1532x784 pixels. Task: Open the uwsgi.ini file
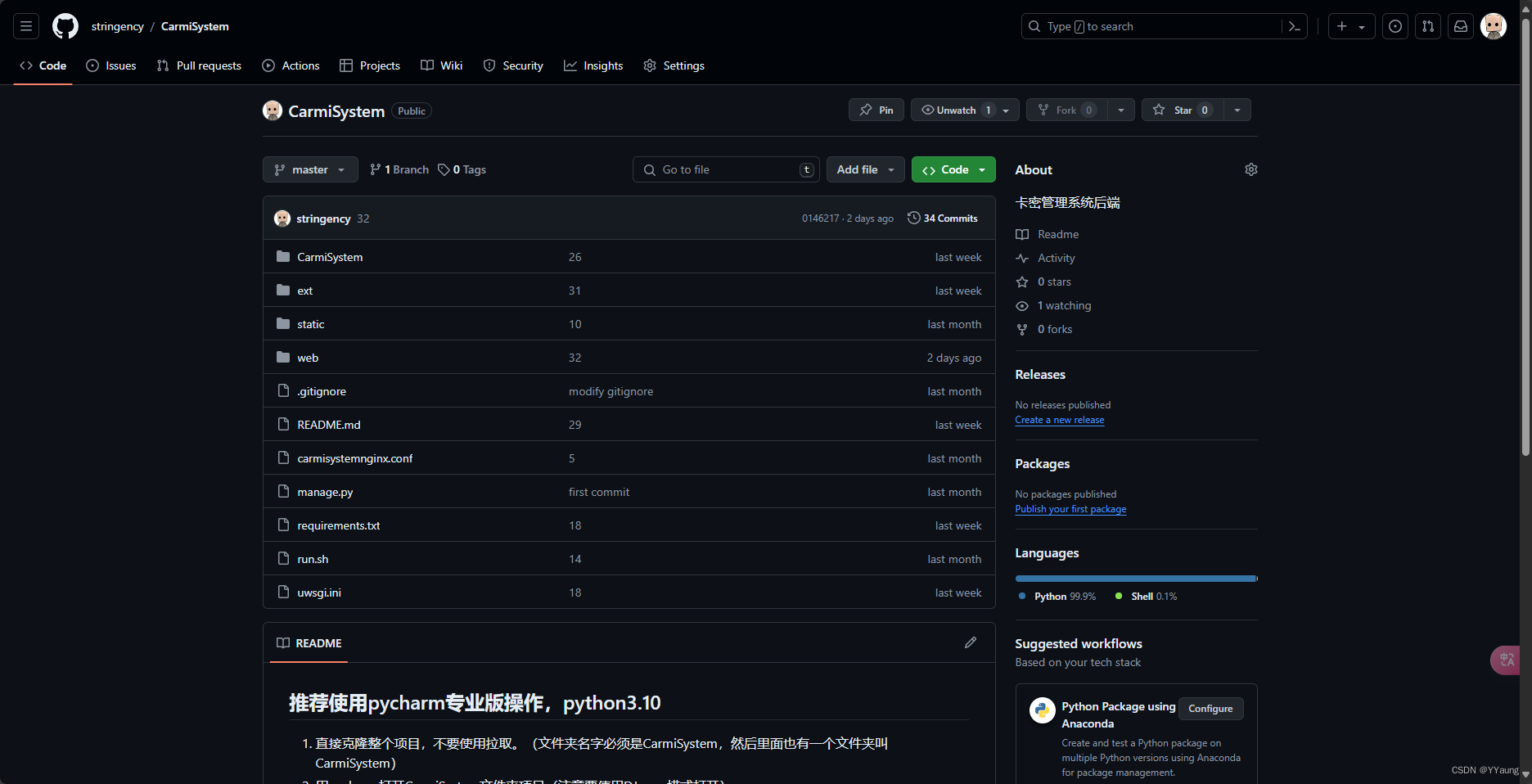(319, 593)
